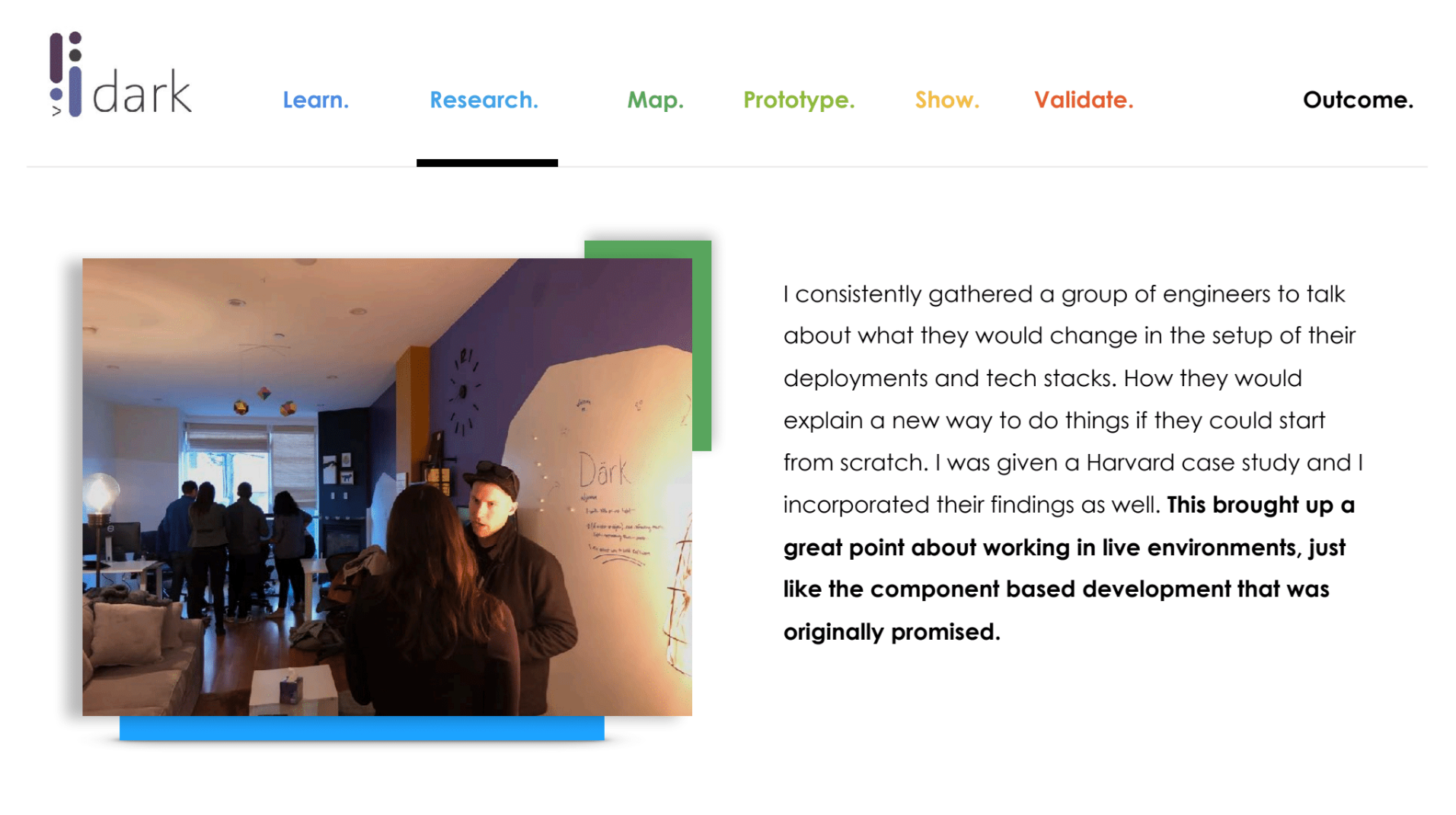Image resolution: width=1456 pixels, height=815 pixels.
Task: Open the Learn. tab
Action: 315,100
